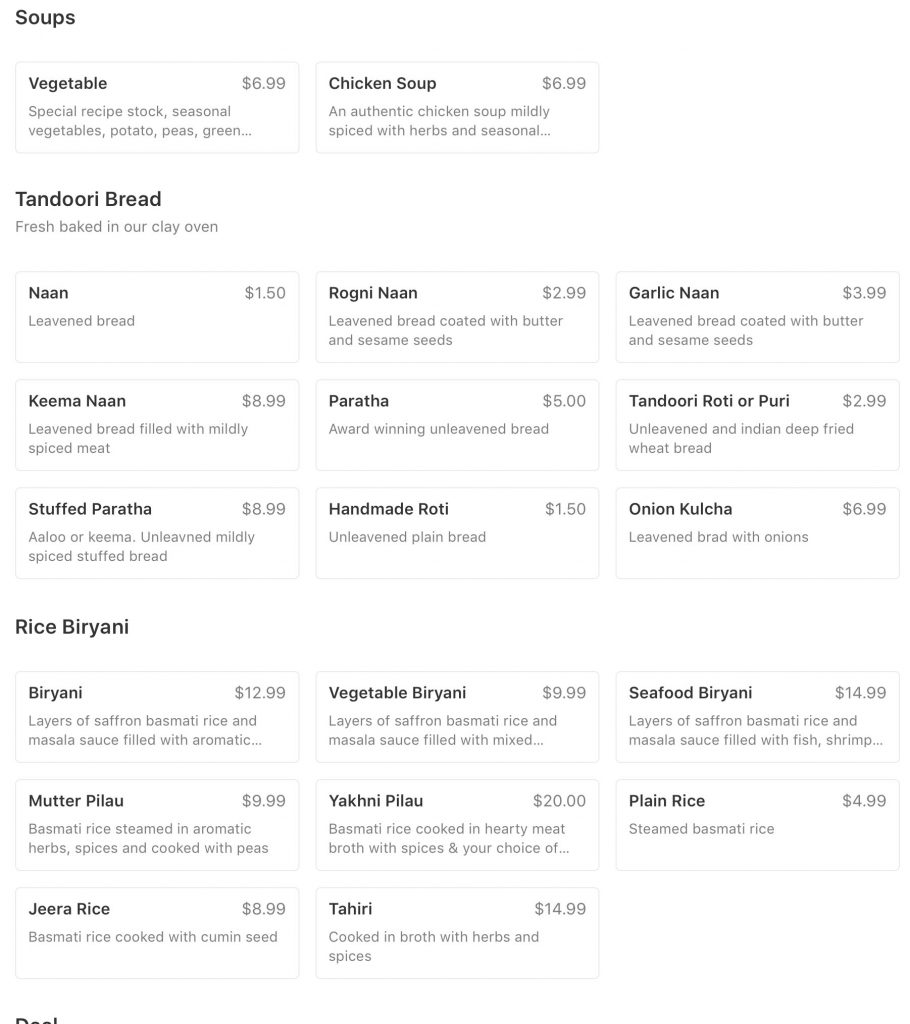
Task: Click Tandoori Roti or Puri
Action: tap(757, 424)
